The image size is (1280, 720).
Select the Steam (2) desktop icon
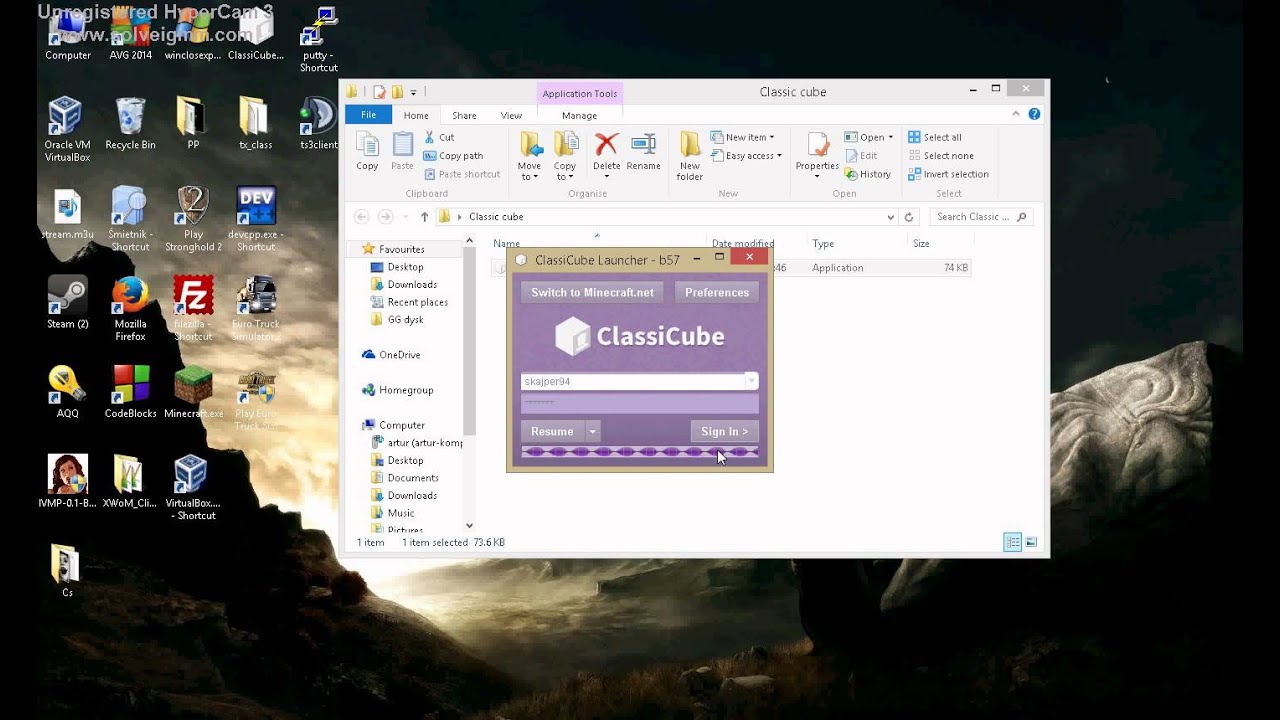[x=67, y=303]
